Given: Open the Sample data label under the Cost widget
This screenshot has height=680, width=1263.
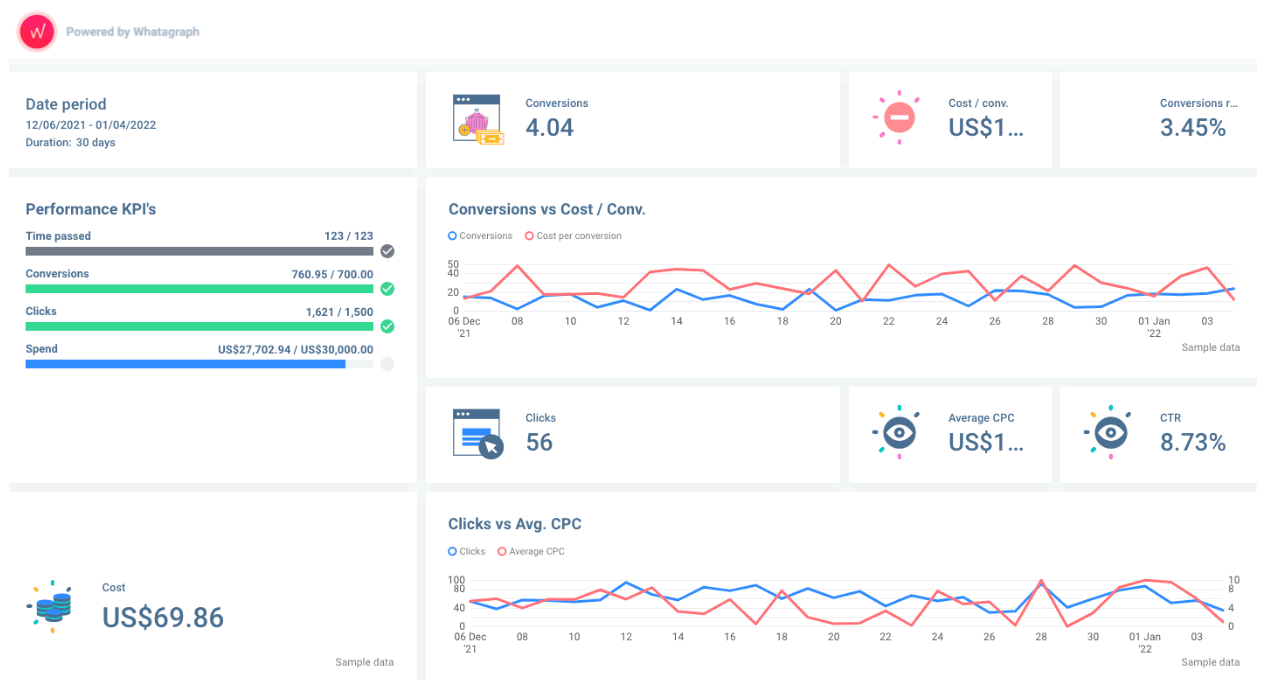Looking at the screenshot, I should coord(364,662).
